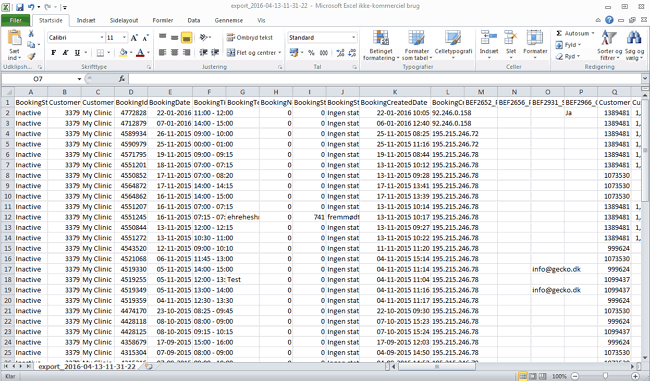The height and width of the screenshot is (381, 650).
Task: Open the Ryd clear dropdown
Action: pos(568,56)
